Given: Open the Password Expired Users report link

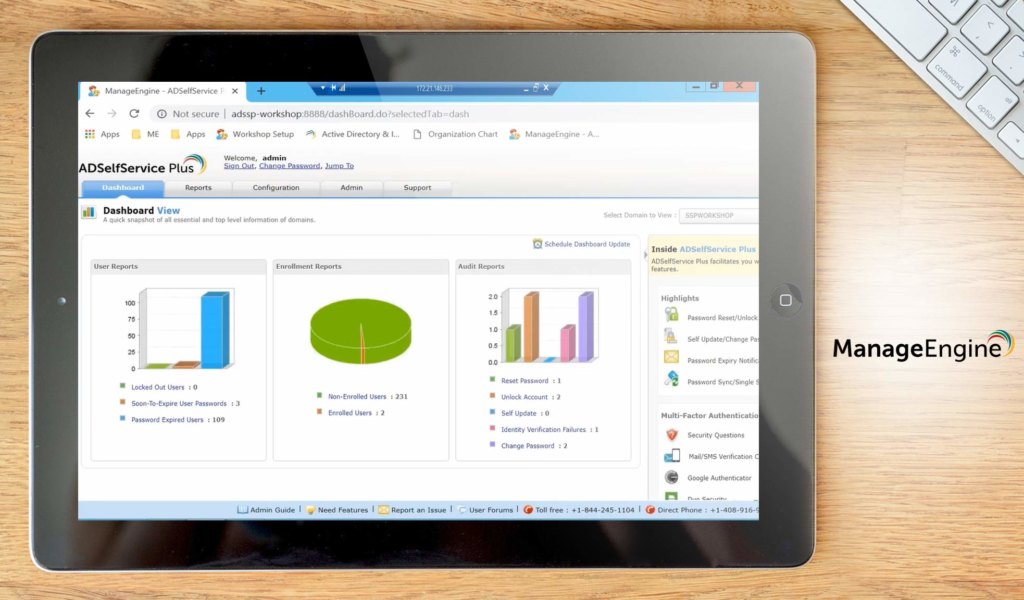Looking at the screenshot, I should click(177, 420).
